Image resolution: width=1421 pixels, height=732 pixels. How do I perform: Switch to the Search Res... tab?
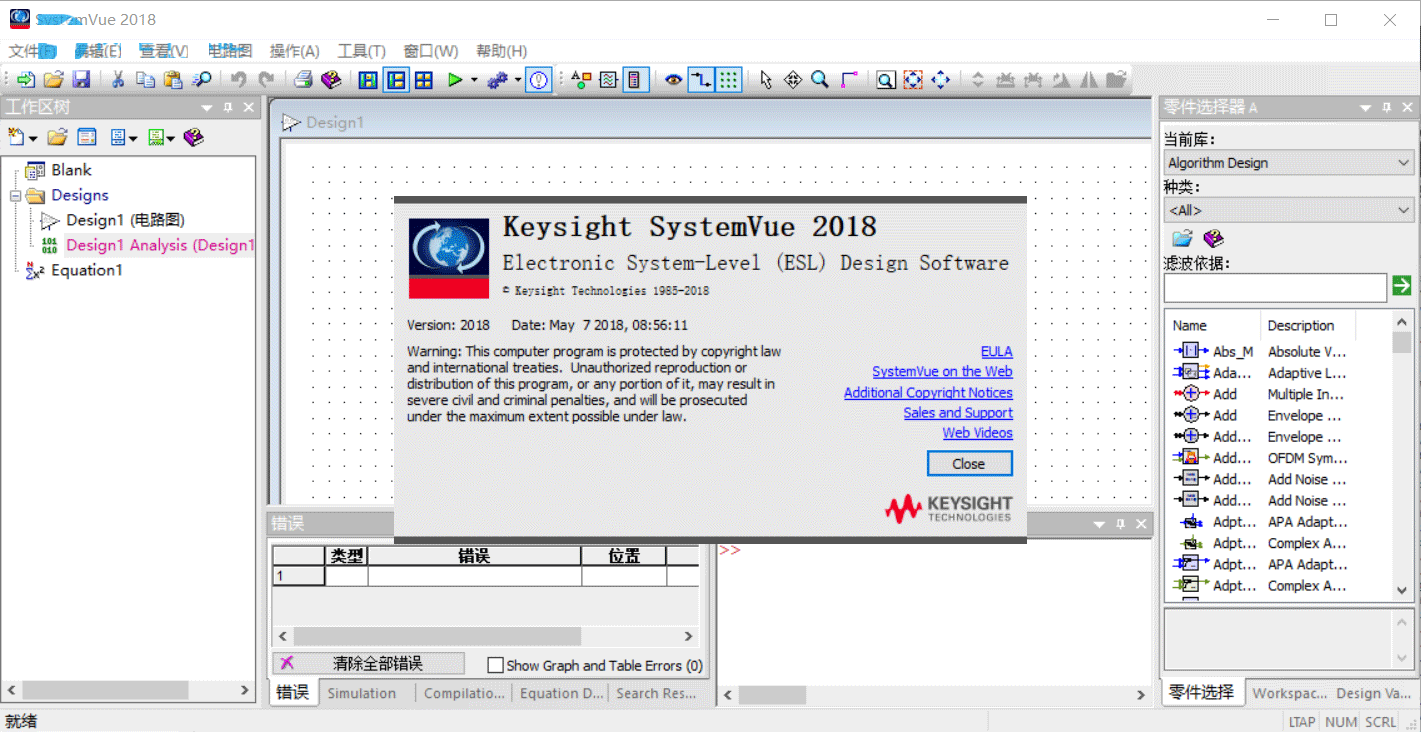click(x=656, y=693)
